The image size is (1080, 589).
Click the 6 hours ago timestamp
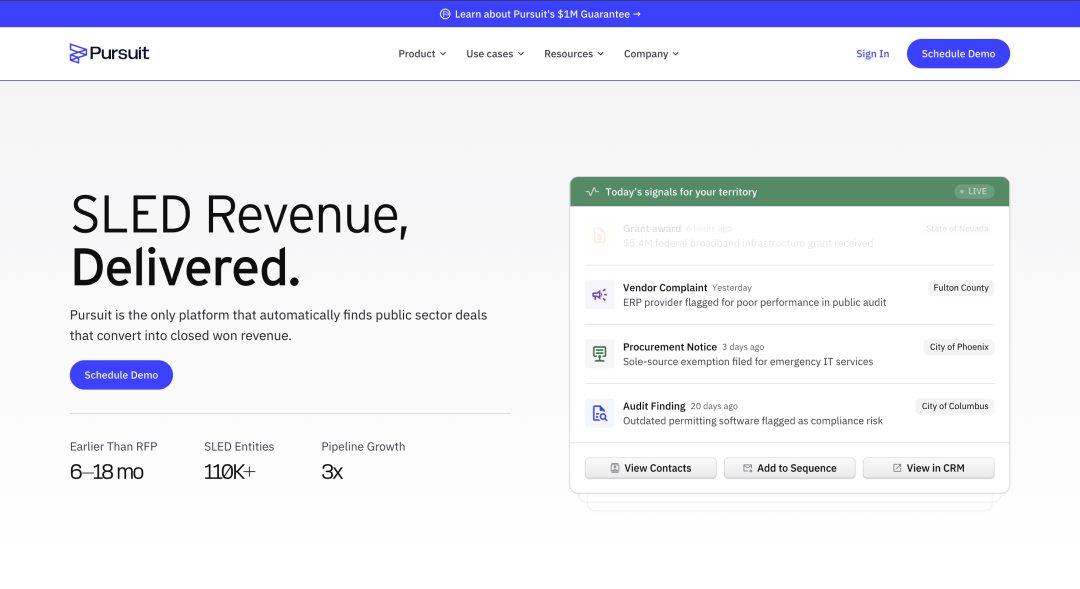click(709, 229)
